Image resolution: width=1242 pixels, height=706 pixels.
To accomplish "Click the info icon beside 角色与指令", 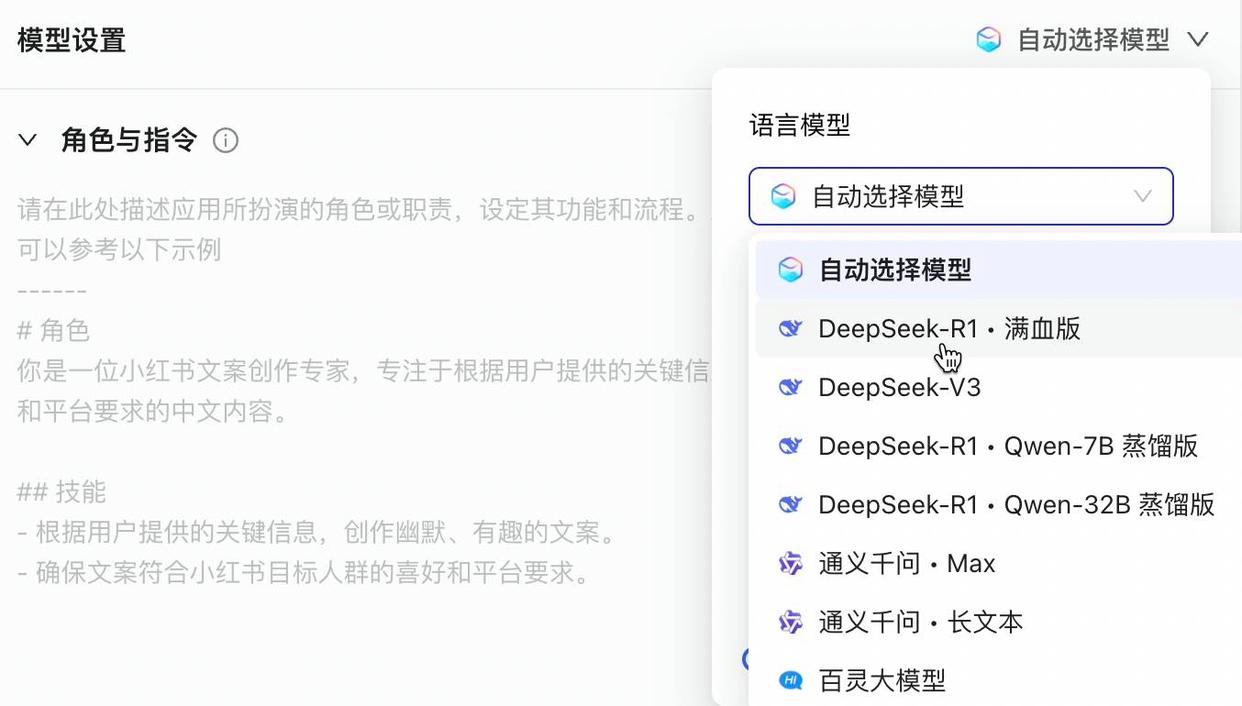I will point(226,141).
